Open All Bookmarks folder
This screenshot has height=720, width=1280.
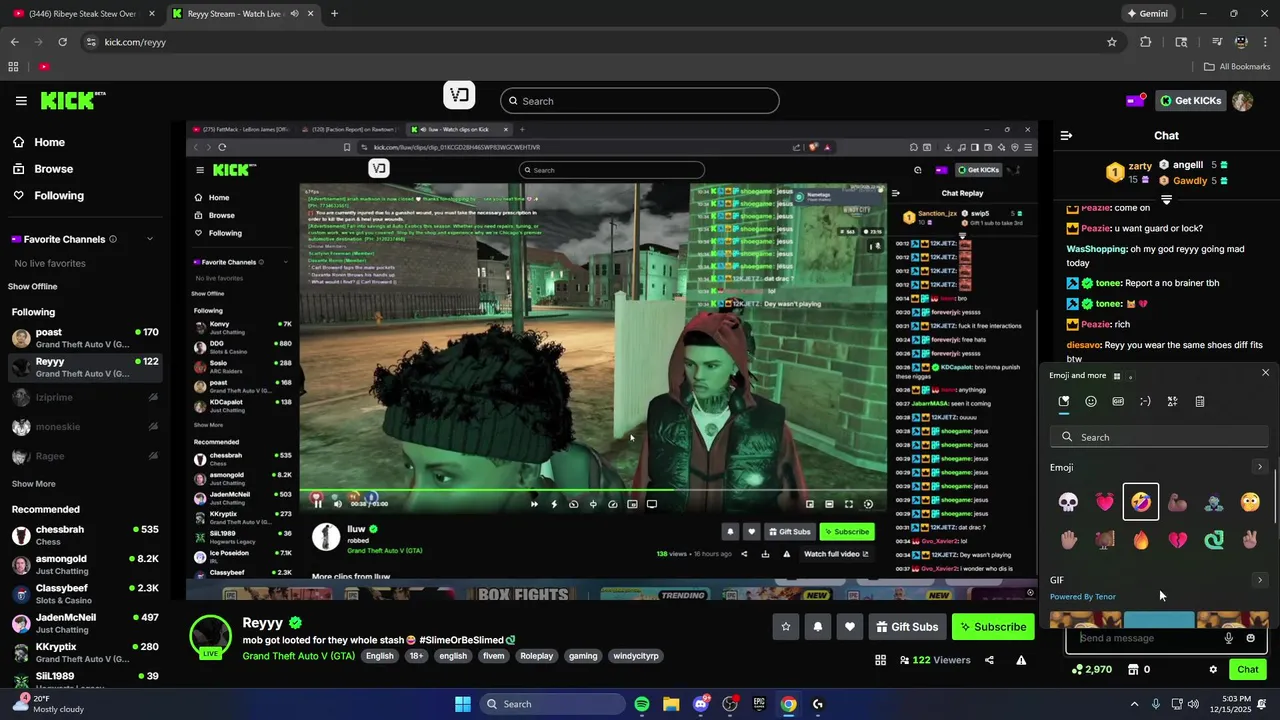pyautogui.click(x=1237, y=67)
